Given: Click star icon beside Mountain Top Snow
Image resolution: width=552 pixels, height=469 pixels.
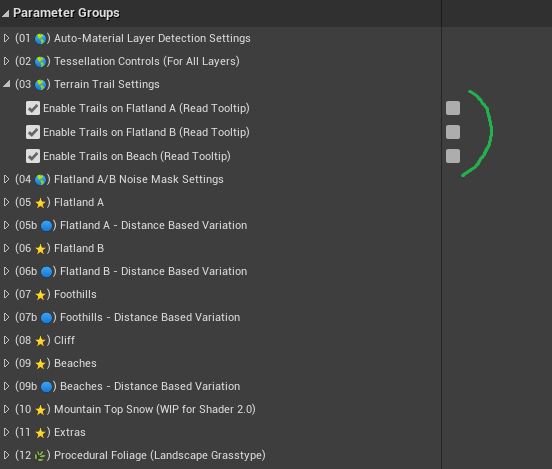Looking at the screenshot, I should pyautogui.click(x=40, y=410).
